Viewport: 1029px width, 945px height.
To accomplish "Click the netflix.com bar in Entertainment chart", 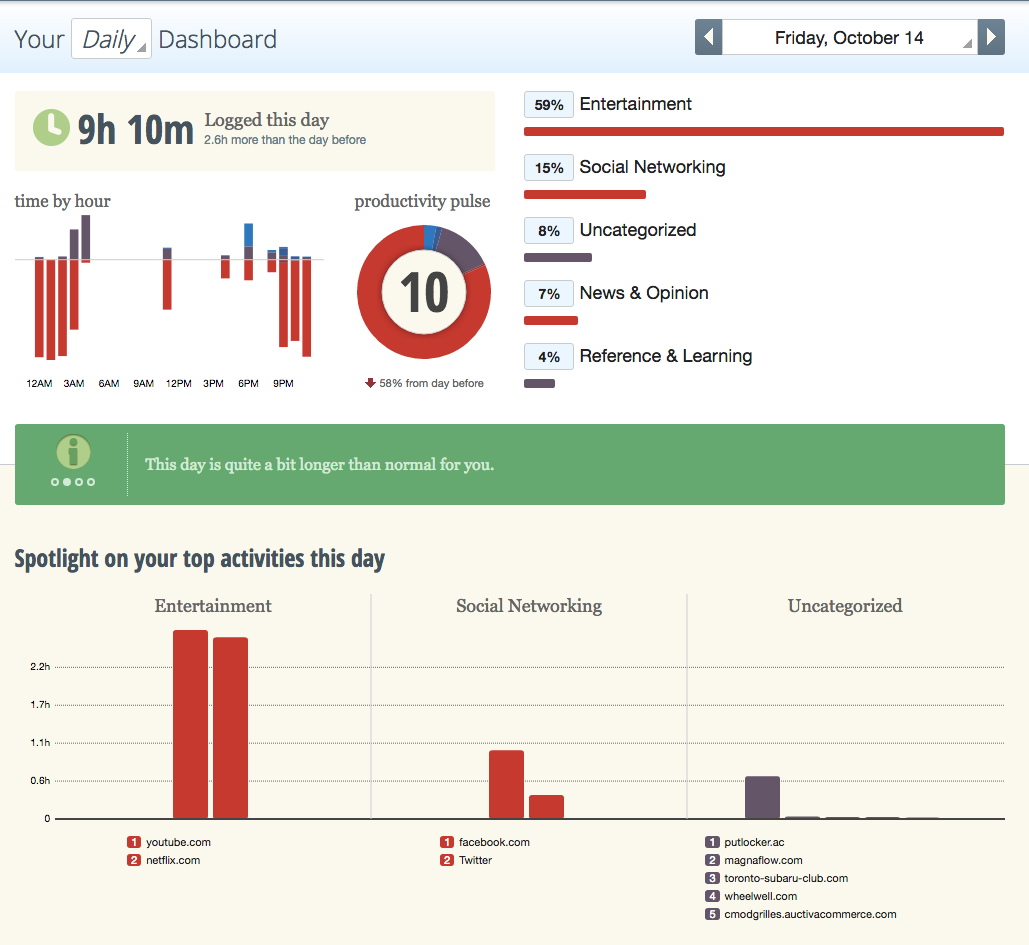I will click(230, 728).
